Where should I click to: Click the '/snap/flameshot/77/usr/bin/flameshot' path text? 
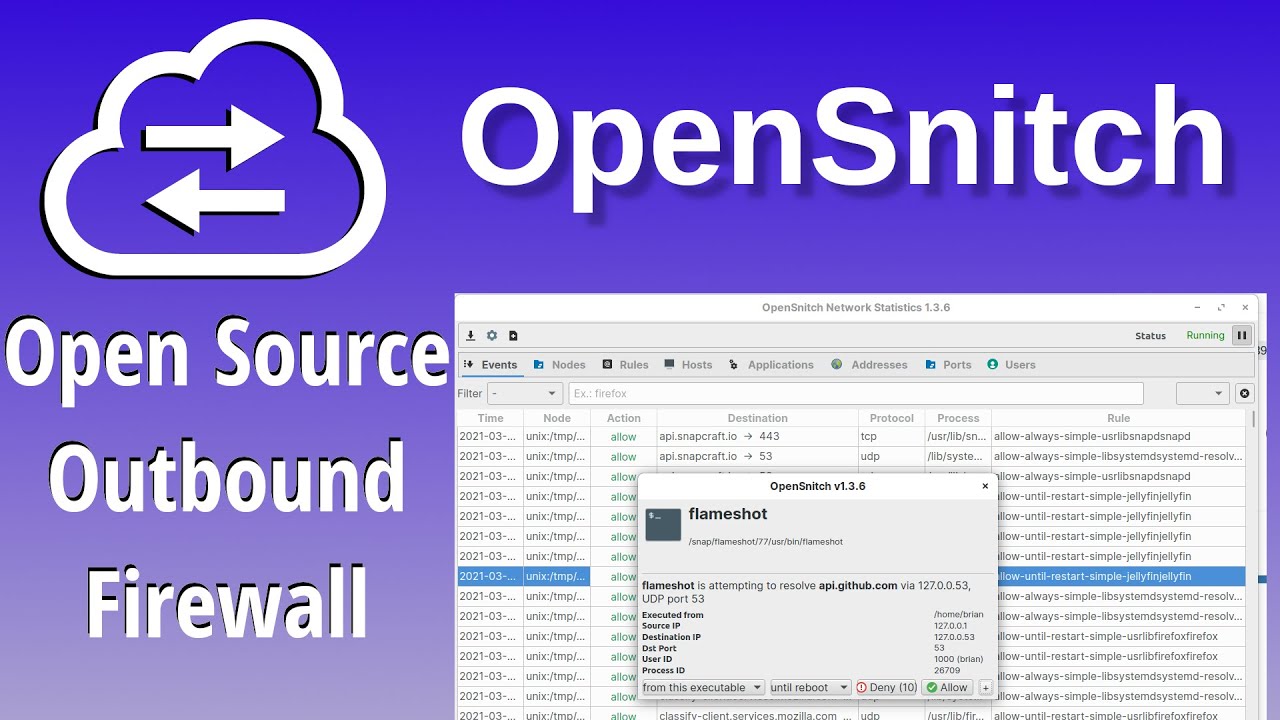(765, 542)
